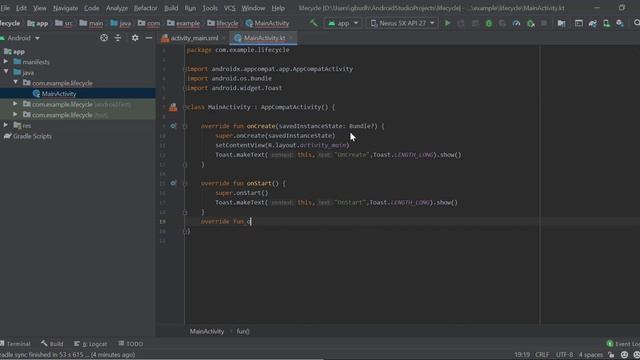Screen dimensions: 640x360
Task: Click '4 spaces' indent setting in status bar
Action: (590, 355)
